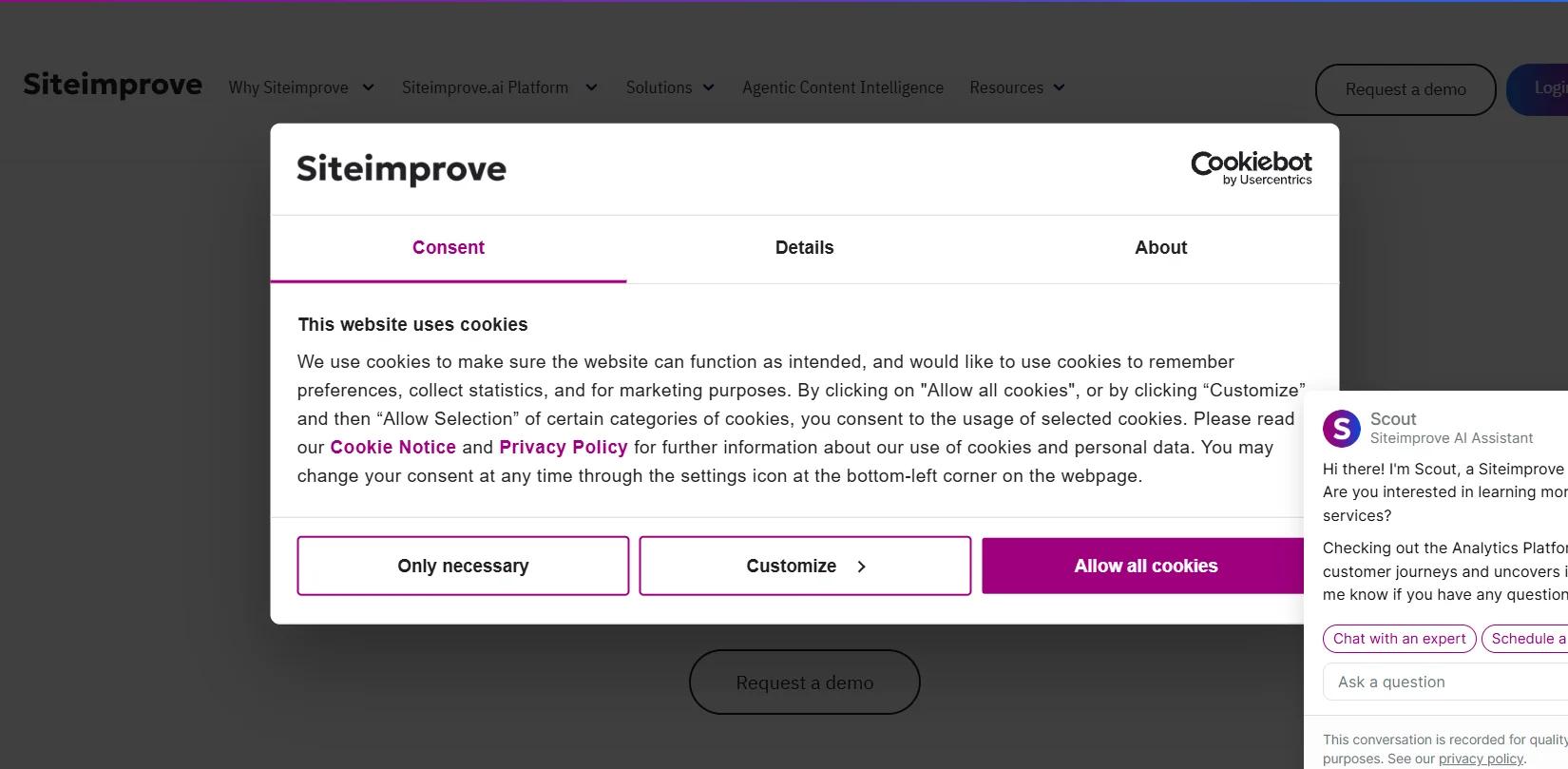
Task: Select the Consent tab
Action: coord(448,247)
